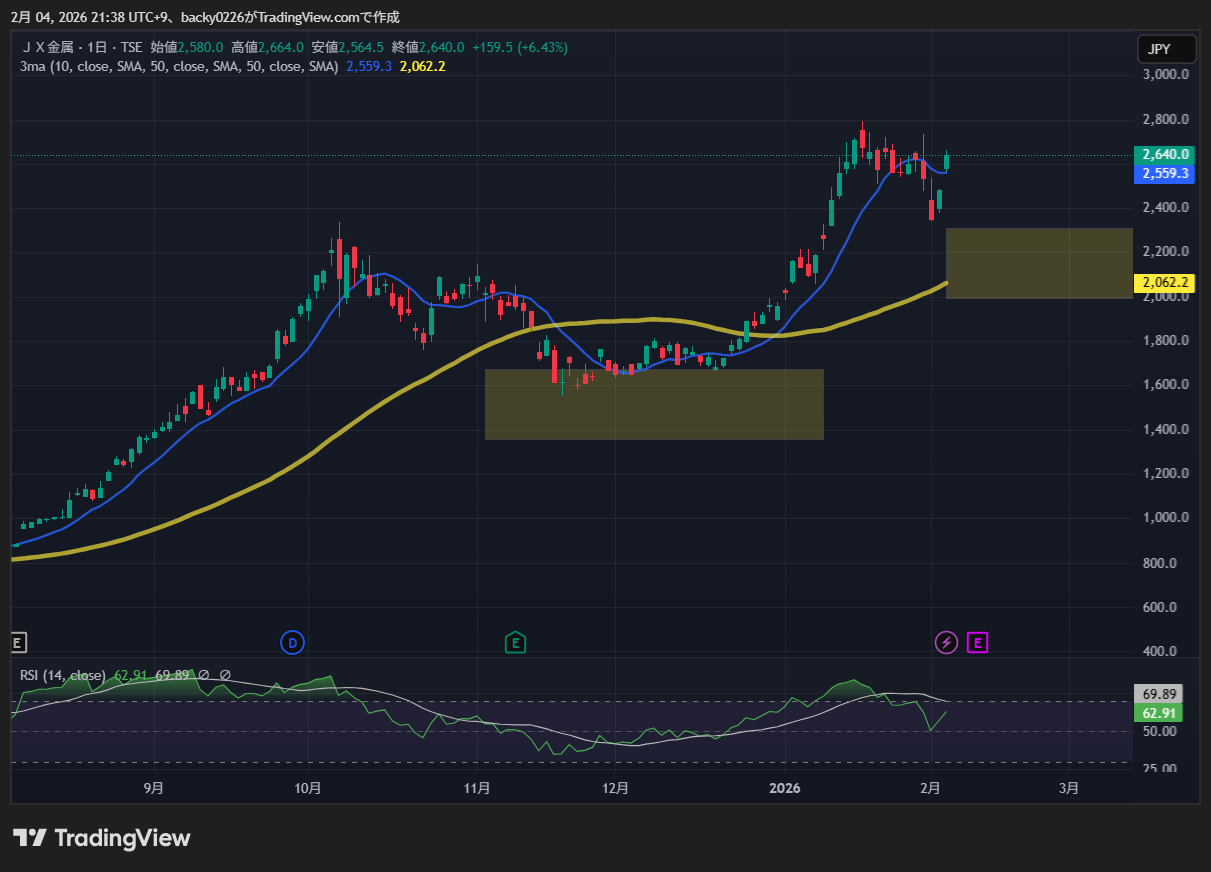Click the 11月 label on the time axis
Viewport: 1211px width, 872px height.
tap(478, 788)
